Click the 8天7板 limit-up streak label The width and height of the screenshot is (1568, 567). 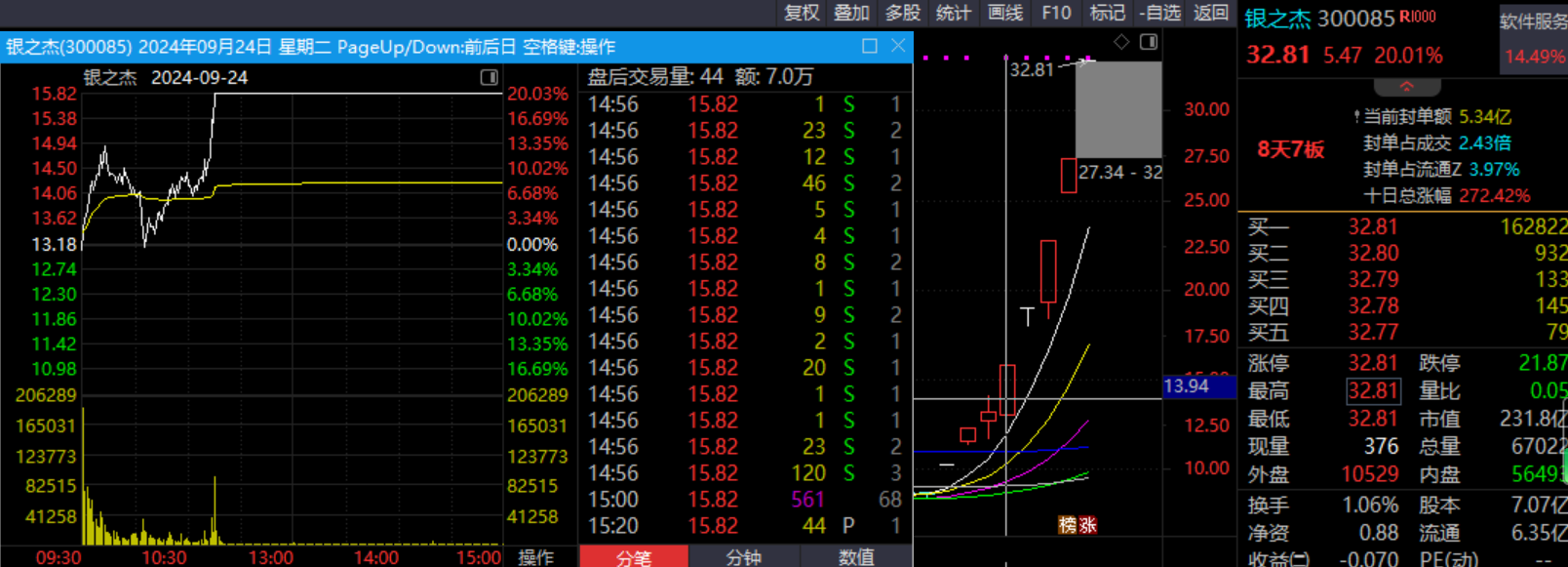[1290, 149]
